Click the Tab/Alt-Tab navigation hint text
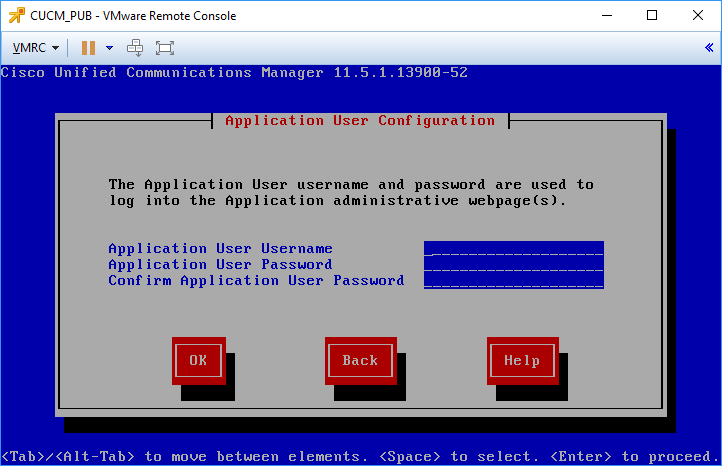This screenshot has height=466, width=722. click(361, 457)
